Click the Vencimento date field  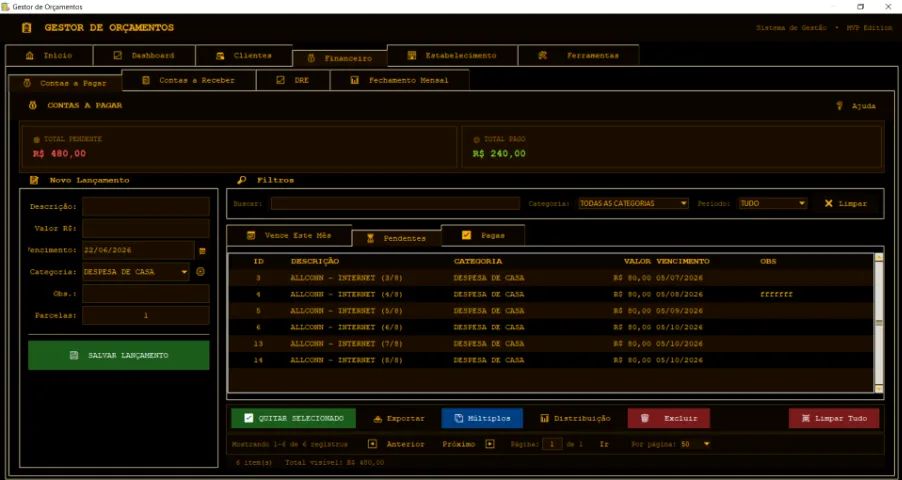tap(139, 250)
